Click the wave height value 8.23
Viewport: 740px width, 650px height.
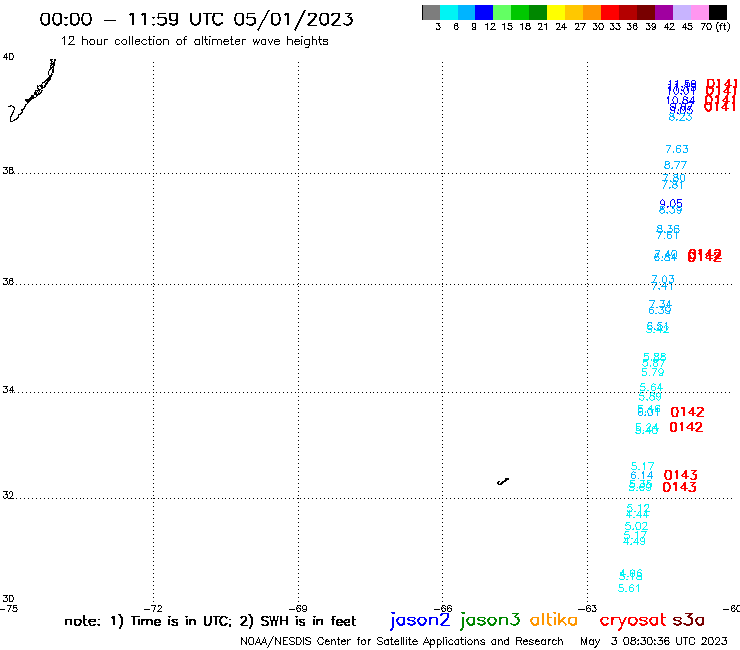tap(681, 117)
